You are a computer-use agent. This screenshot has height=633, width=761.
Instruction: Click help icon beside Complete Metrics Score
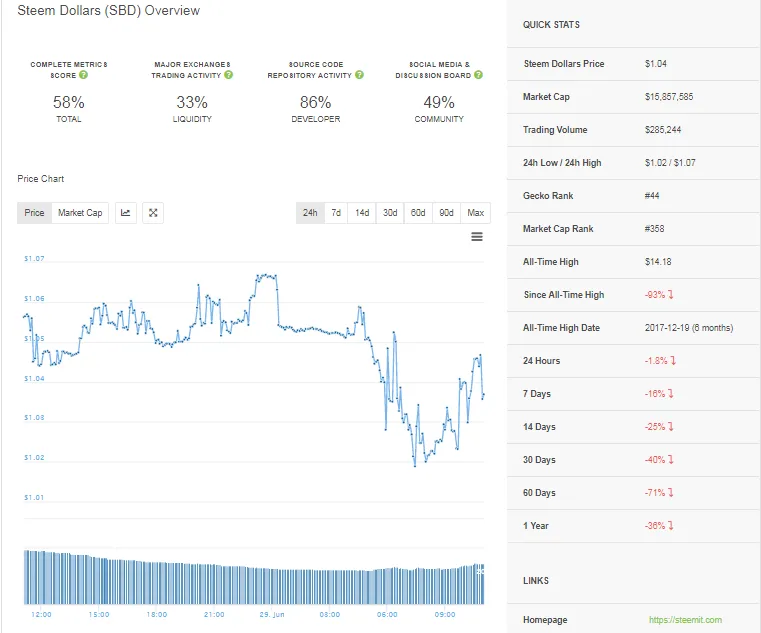tap(83, 75)
